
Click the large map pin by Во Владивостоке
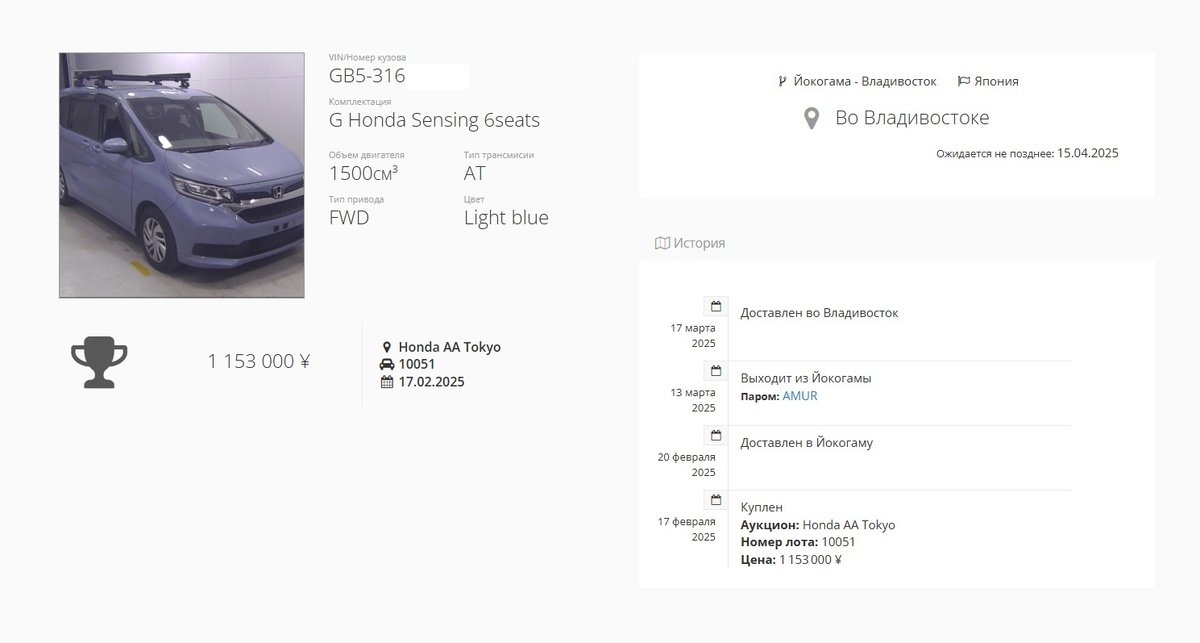tap(813, 119)
